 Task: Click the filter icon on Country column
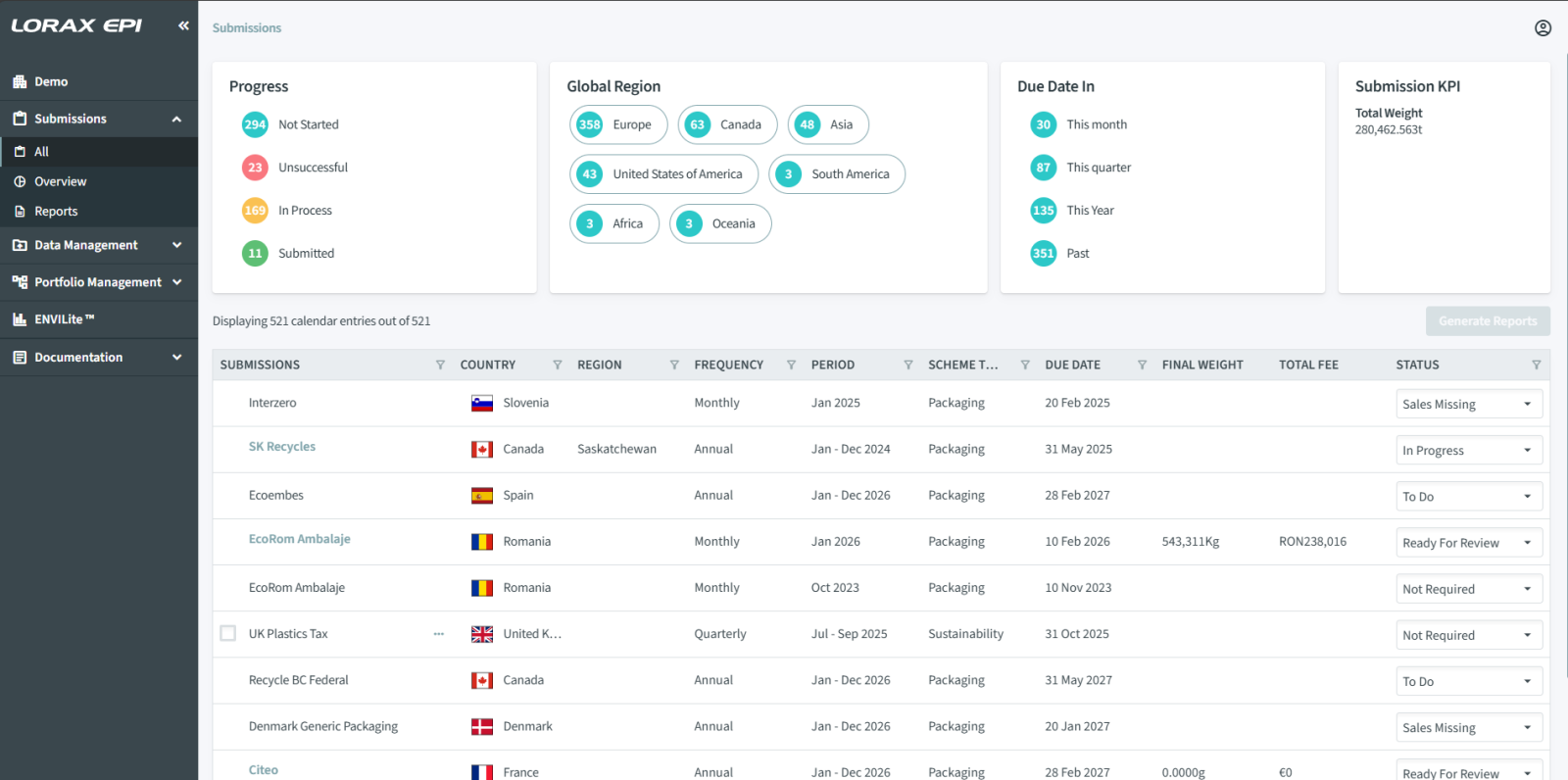coord(557,365)
